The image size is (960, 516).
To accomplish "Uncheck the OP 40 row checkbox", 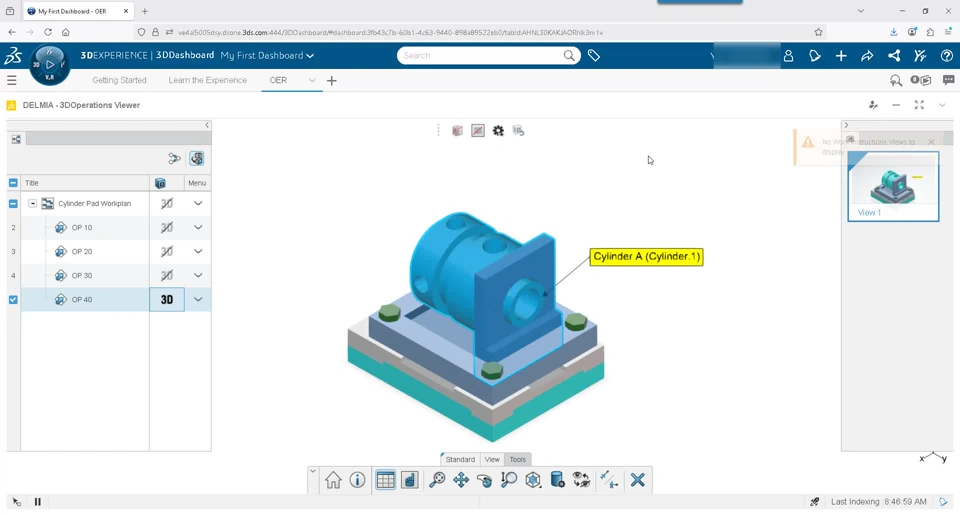I will click(x=13, y=300).
